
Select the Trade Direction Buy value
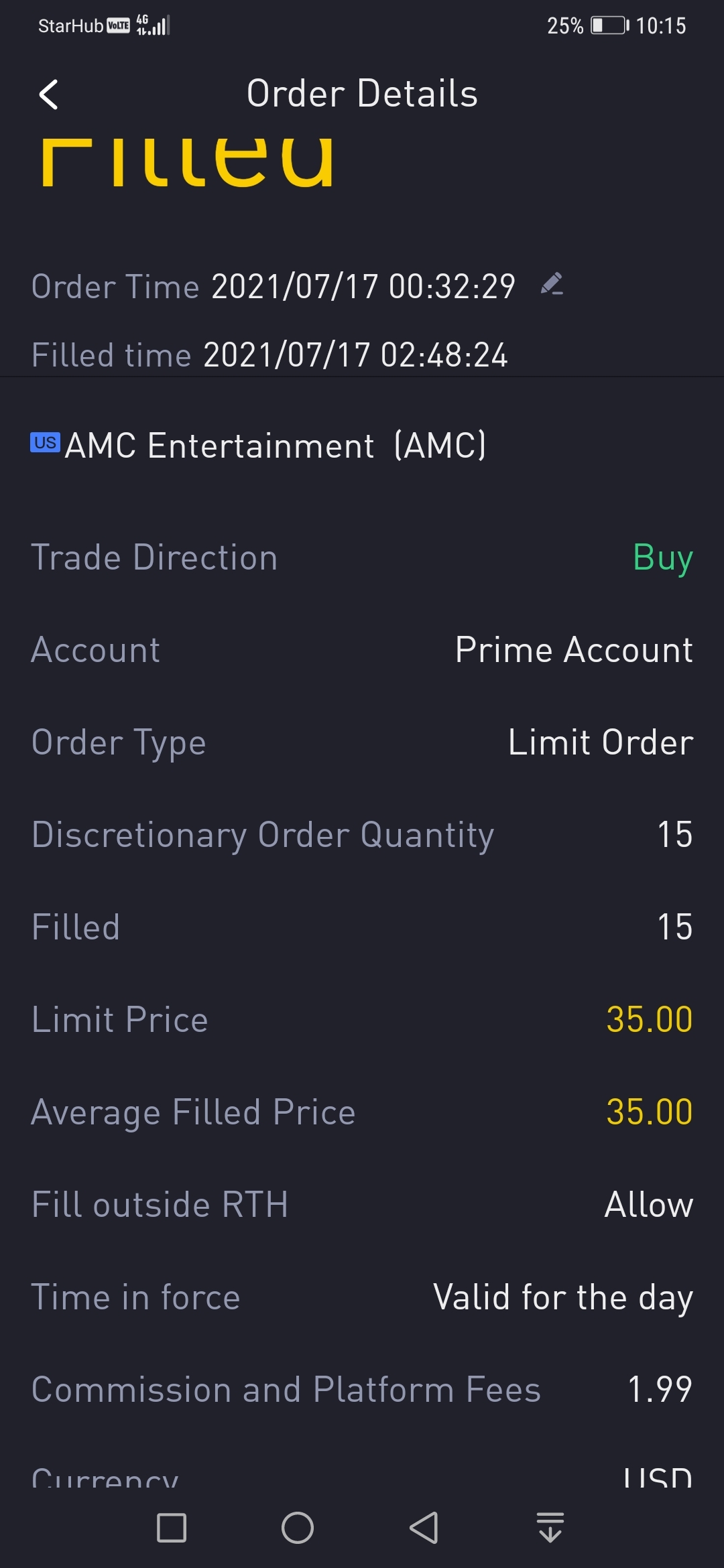[x=662, y=558]
